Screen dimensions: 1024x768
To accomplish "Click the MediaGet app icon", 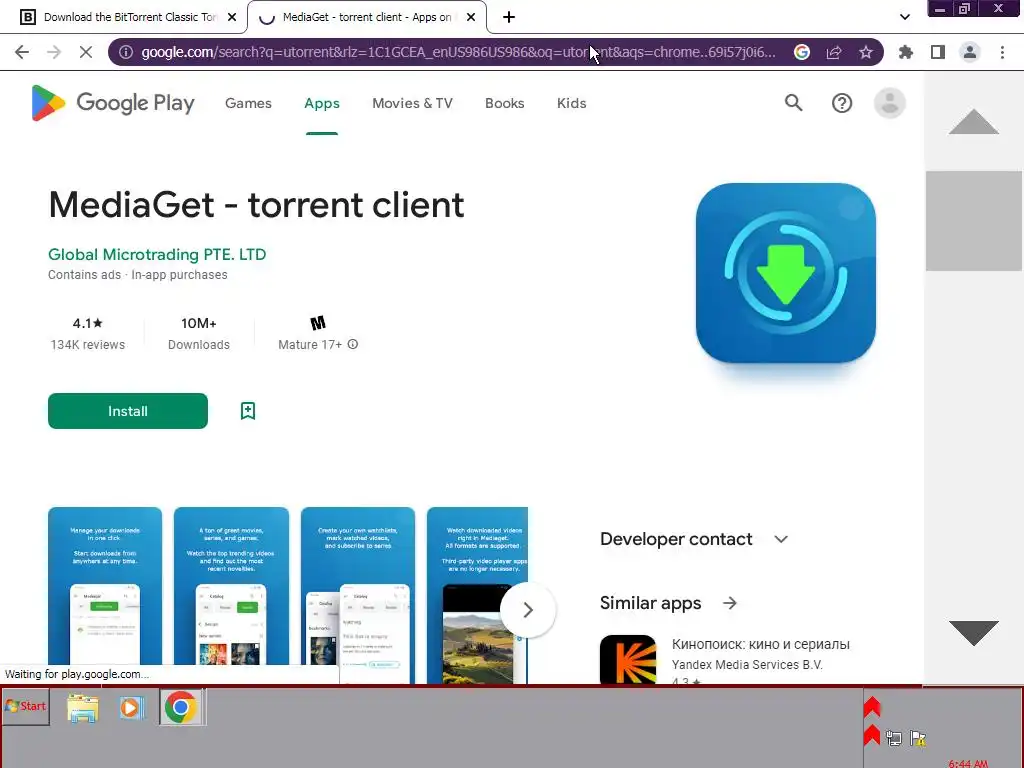I will 786,273.
